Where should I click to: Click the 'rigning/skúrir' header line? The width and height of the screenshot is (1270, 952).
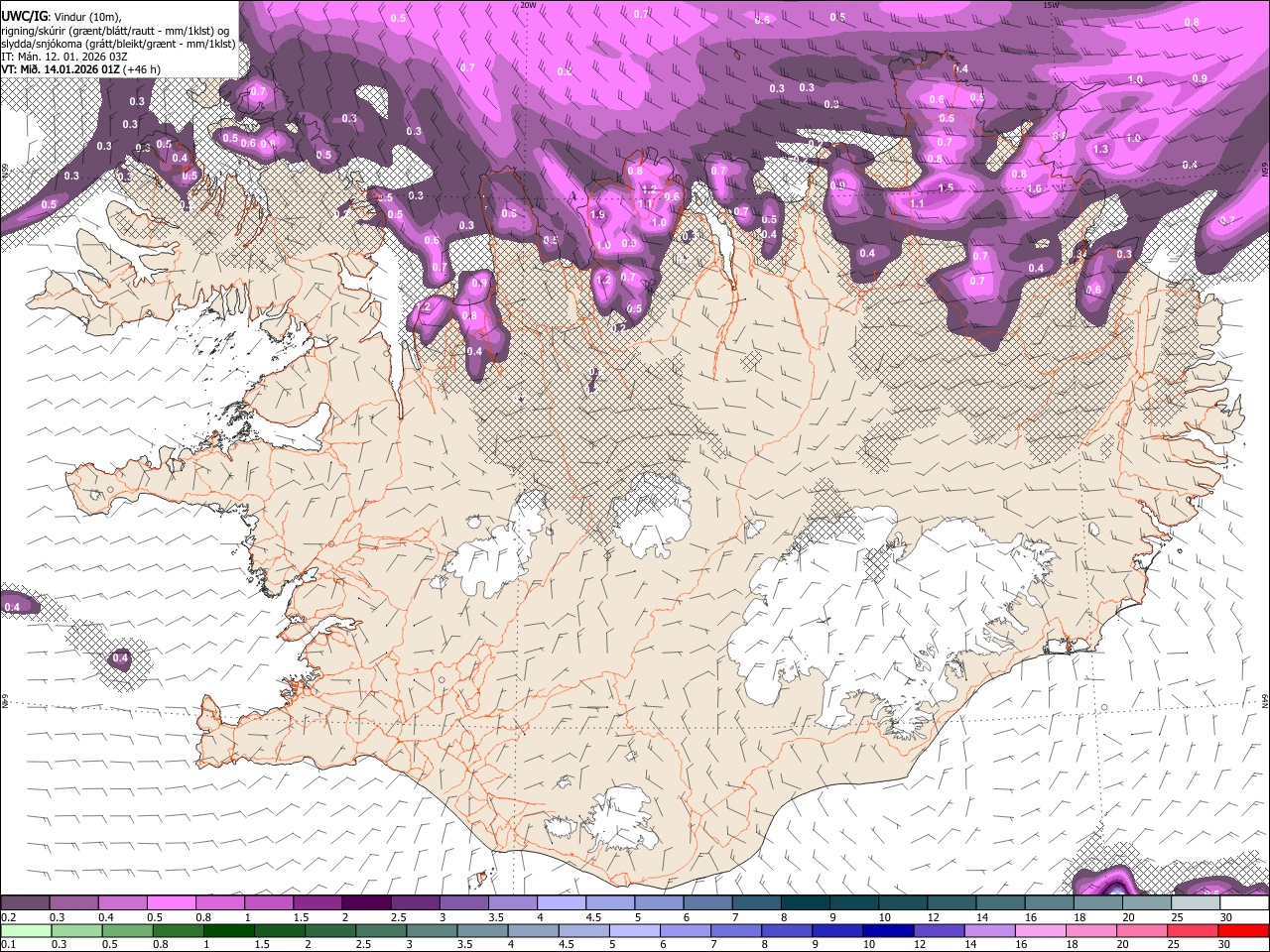point(115,31)
